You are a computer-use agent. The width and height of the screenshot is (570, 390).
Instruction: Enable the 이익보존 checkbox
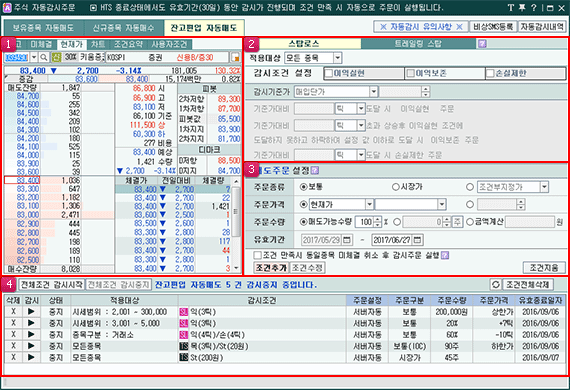[x=410, y=73]
